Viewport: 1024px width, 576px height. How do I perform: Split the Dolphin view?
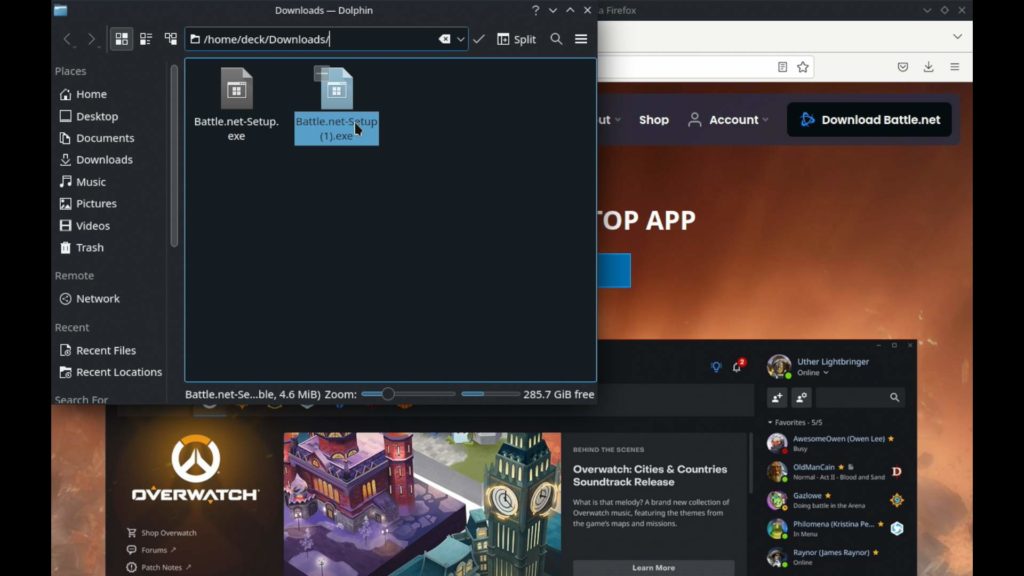click(x=517, y=39)
